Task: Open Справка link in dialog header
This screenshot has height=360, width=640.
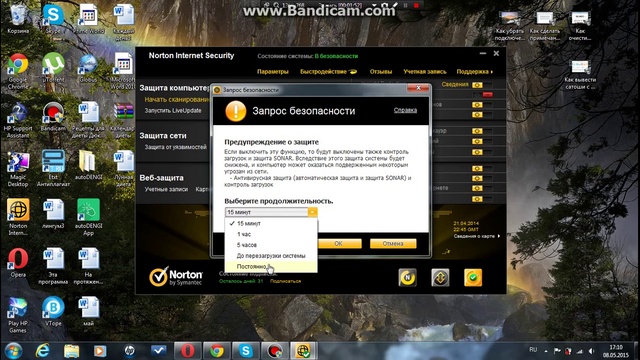Action: pos(405,110)
